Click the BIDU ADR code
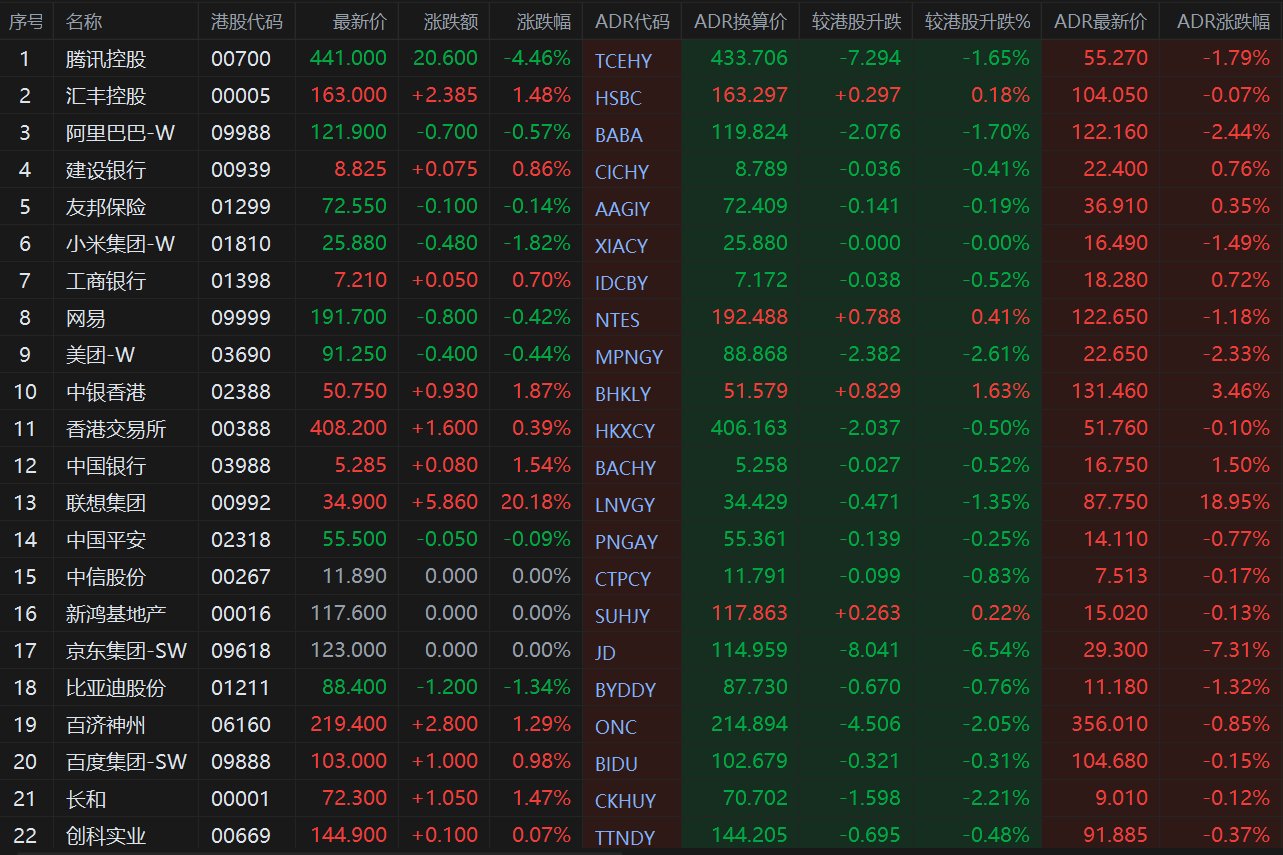Image resolution: width=1283 pixels, height=855 pixels. 616,764
